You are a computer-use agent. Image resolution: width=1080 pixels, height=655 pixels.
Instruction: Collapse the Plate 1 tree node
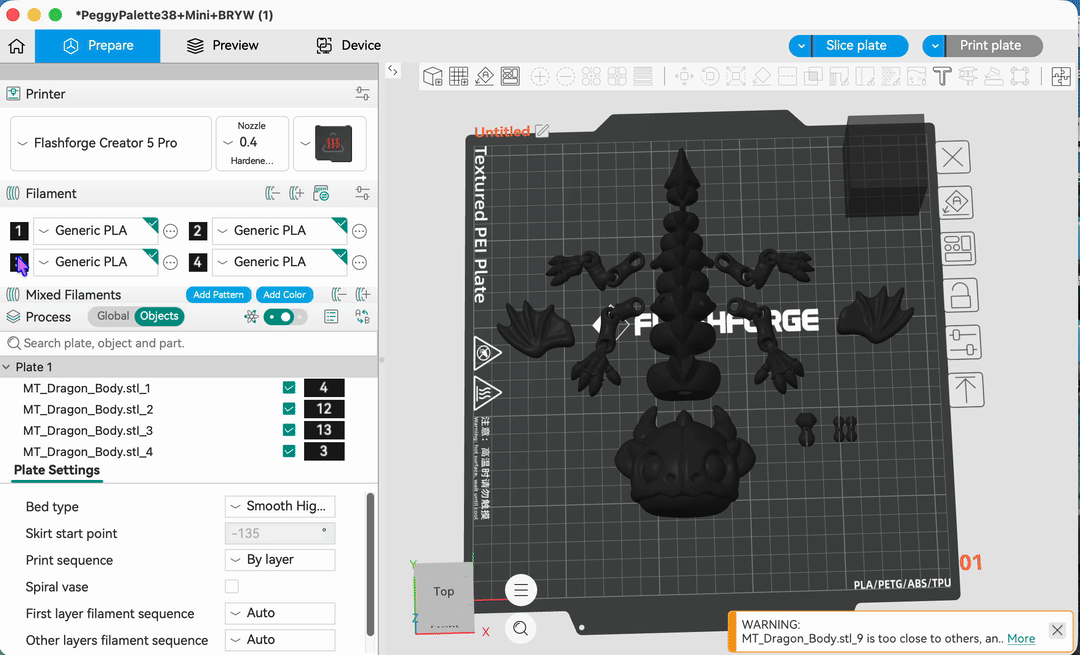tap(6, 367)
